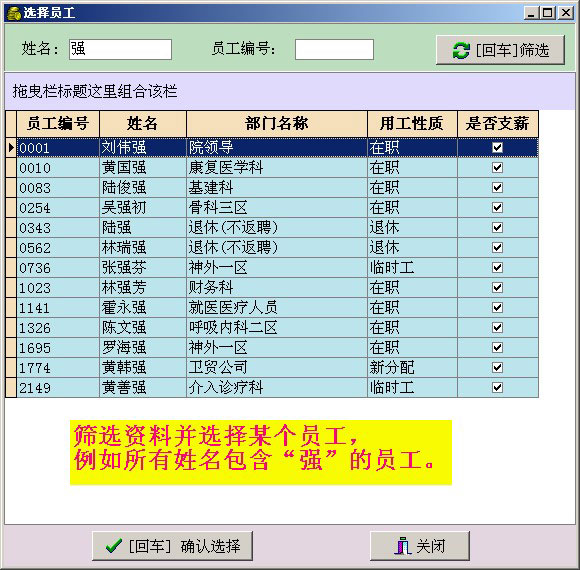Click the name 黄韩强
Image resolution: width=580 pixels, height=570 pixels.
(x=124, y=367)
